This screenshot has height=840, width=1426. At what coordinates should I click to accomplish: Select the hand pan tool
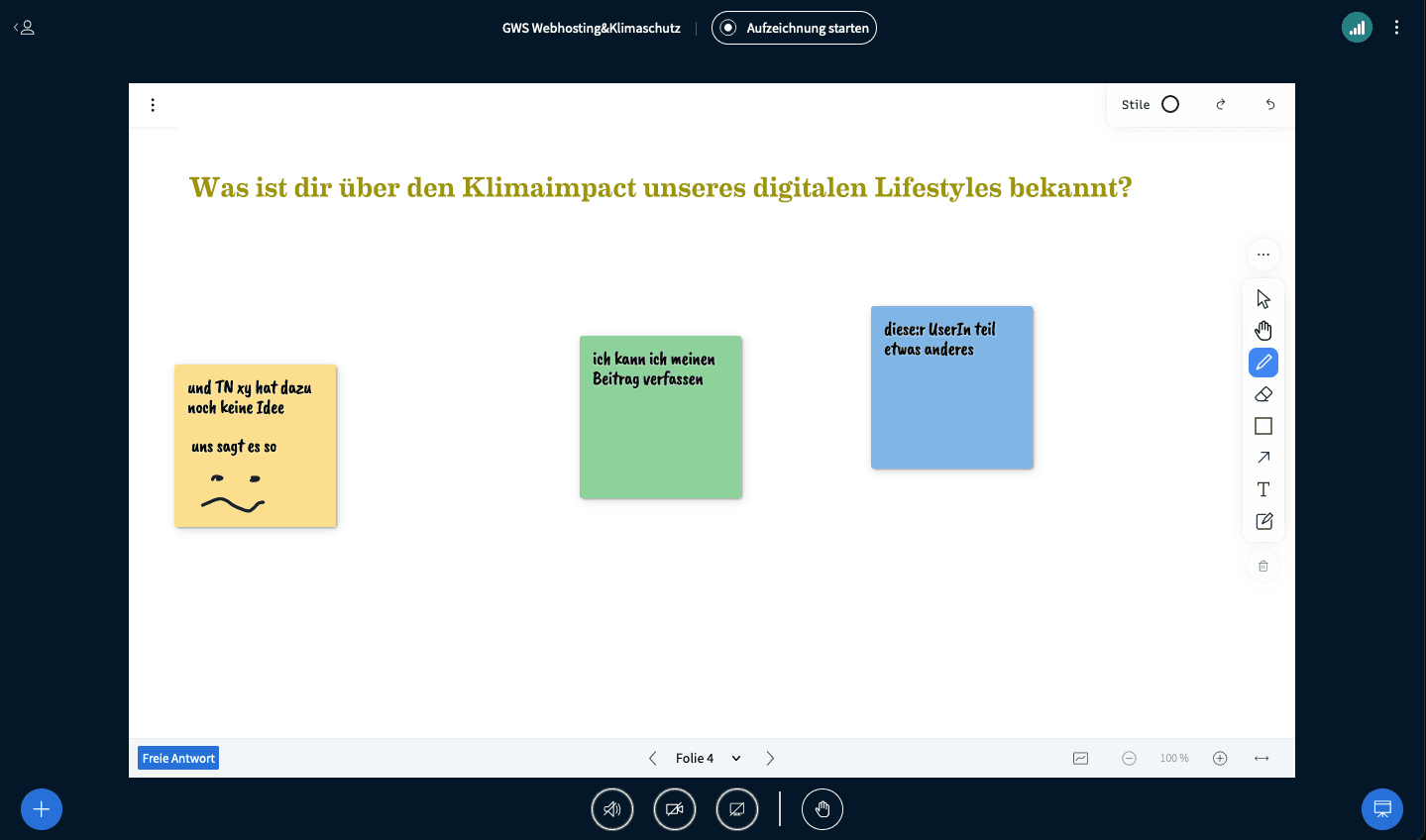pos(1263,331)
